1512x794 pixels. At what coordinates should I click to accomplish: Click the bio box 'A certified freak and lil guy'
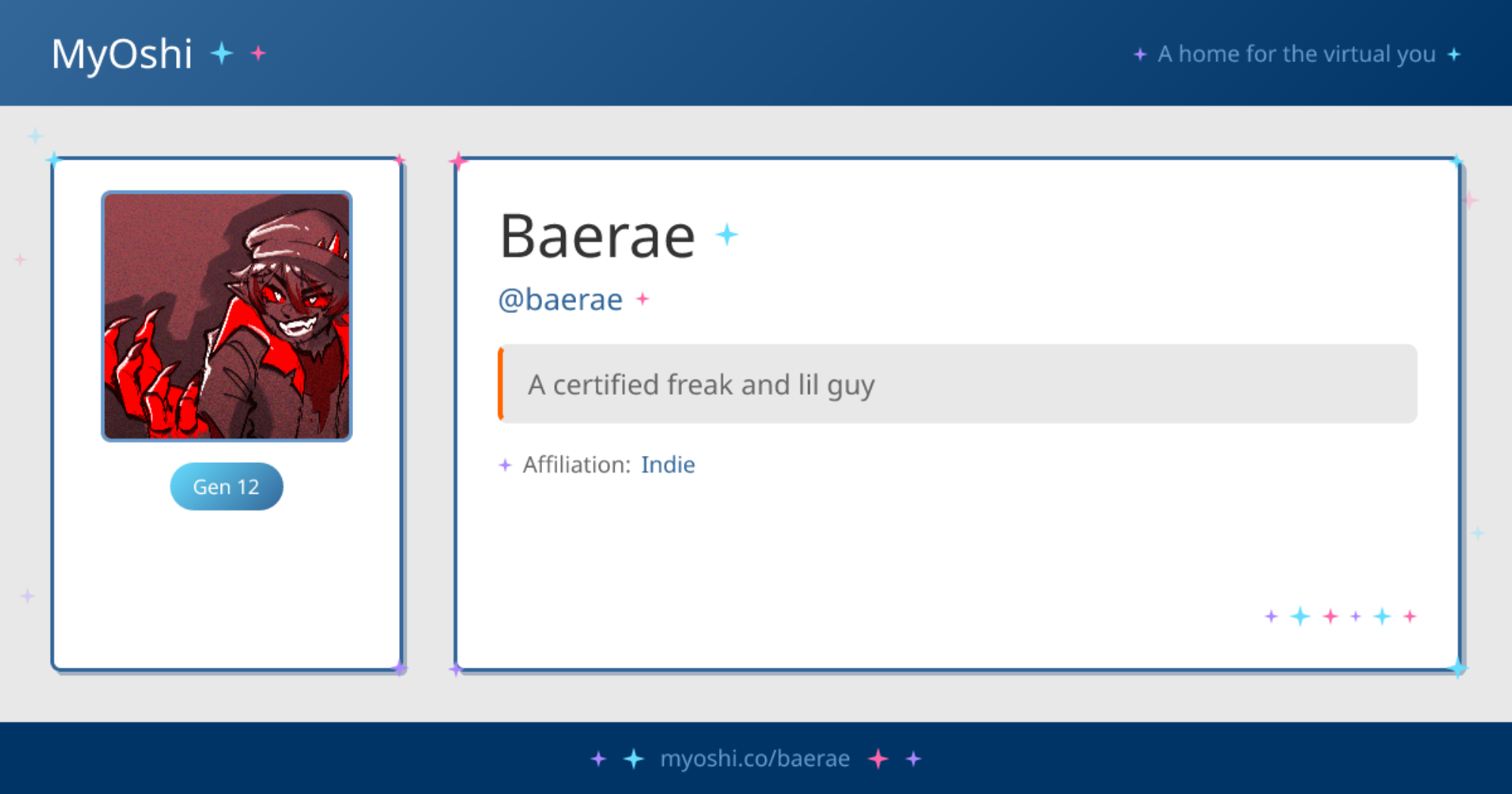point(957,384)
